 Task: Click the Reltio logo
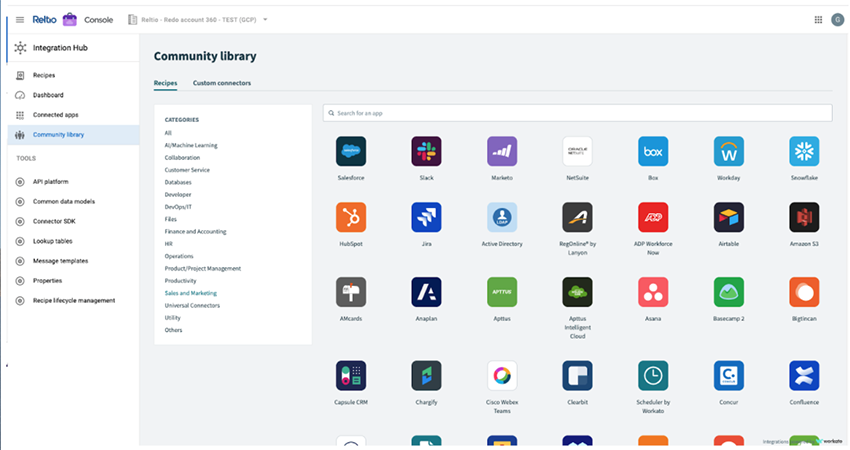[x=44, y=20]
